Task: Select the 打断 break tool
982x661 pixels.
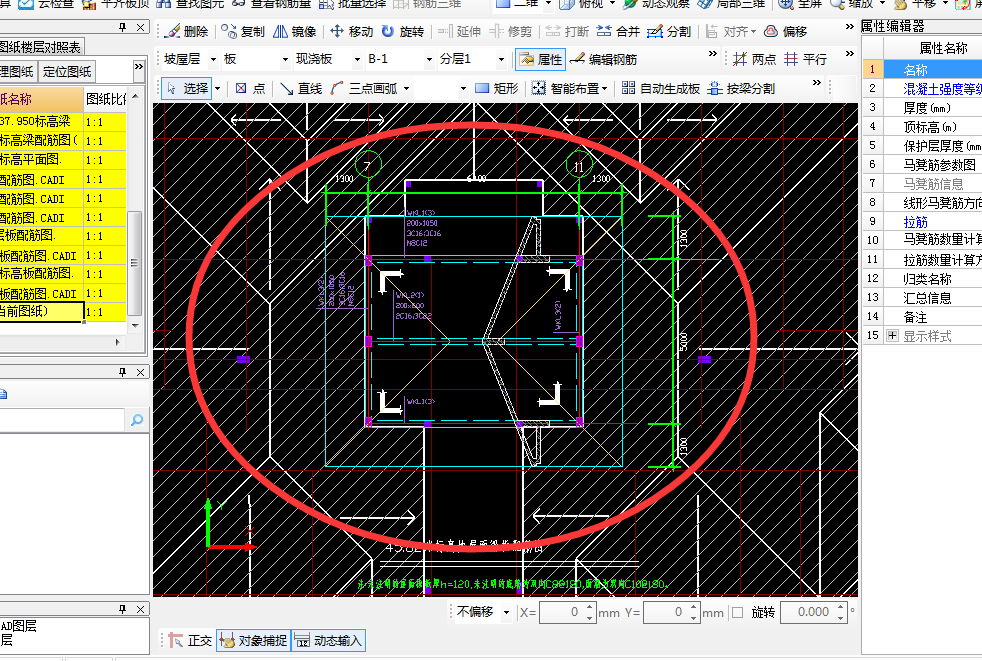Action: point(567,31)
